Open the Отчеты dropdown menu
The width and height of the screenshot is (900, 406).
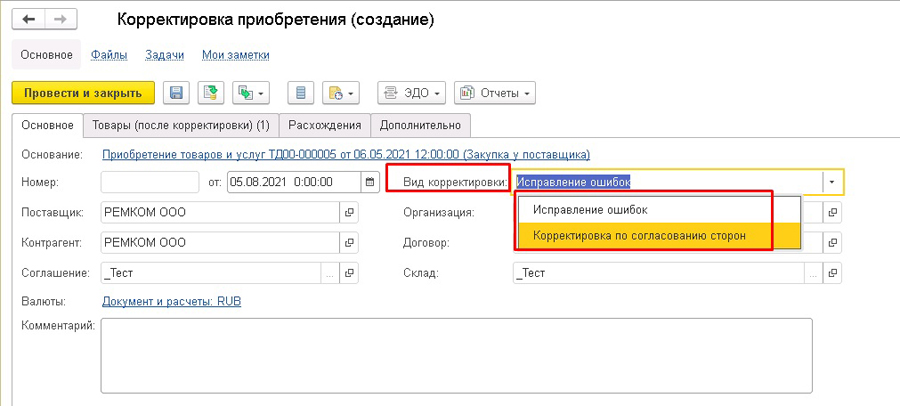(x=495, y=93)
